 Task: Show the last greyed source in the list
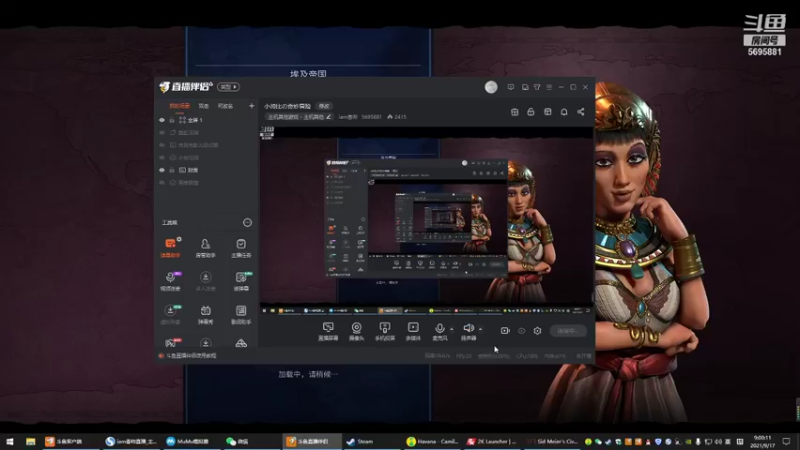tap(162, 182)
